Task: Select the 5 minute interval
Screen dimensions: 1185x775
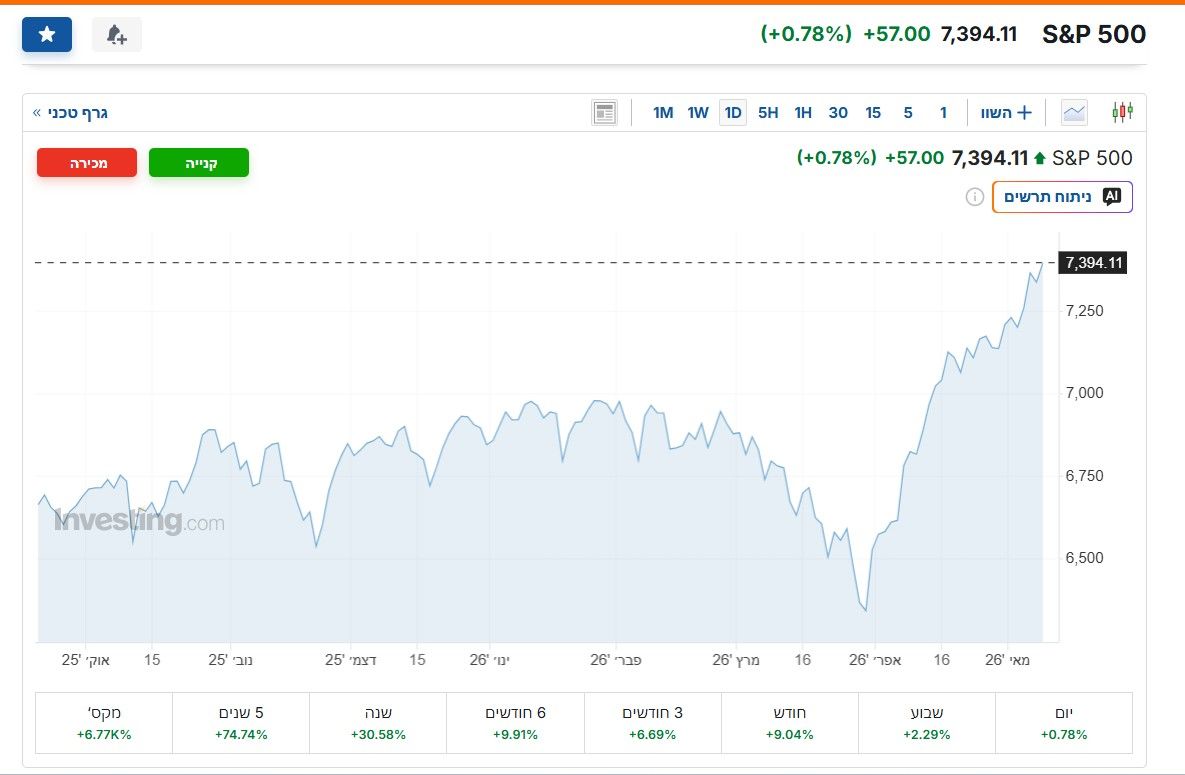Action: coord(908,113)
